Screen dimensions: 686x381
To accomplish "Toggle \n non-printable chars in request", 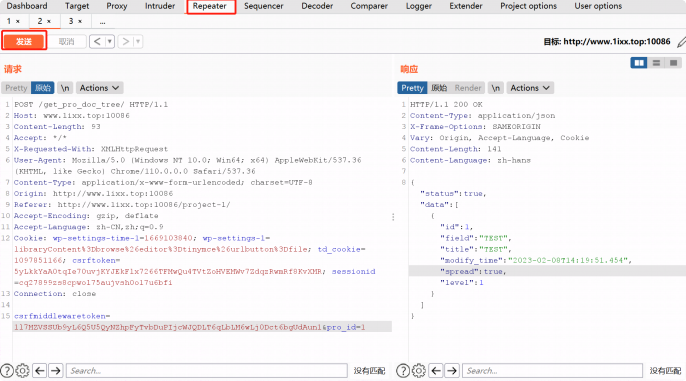I will (65, 88).
